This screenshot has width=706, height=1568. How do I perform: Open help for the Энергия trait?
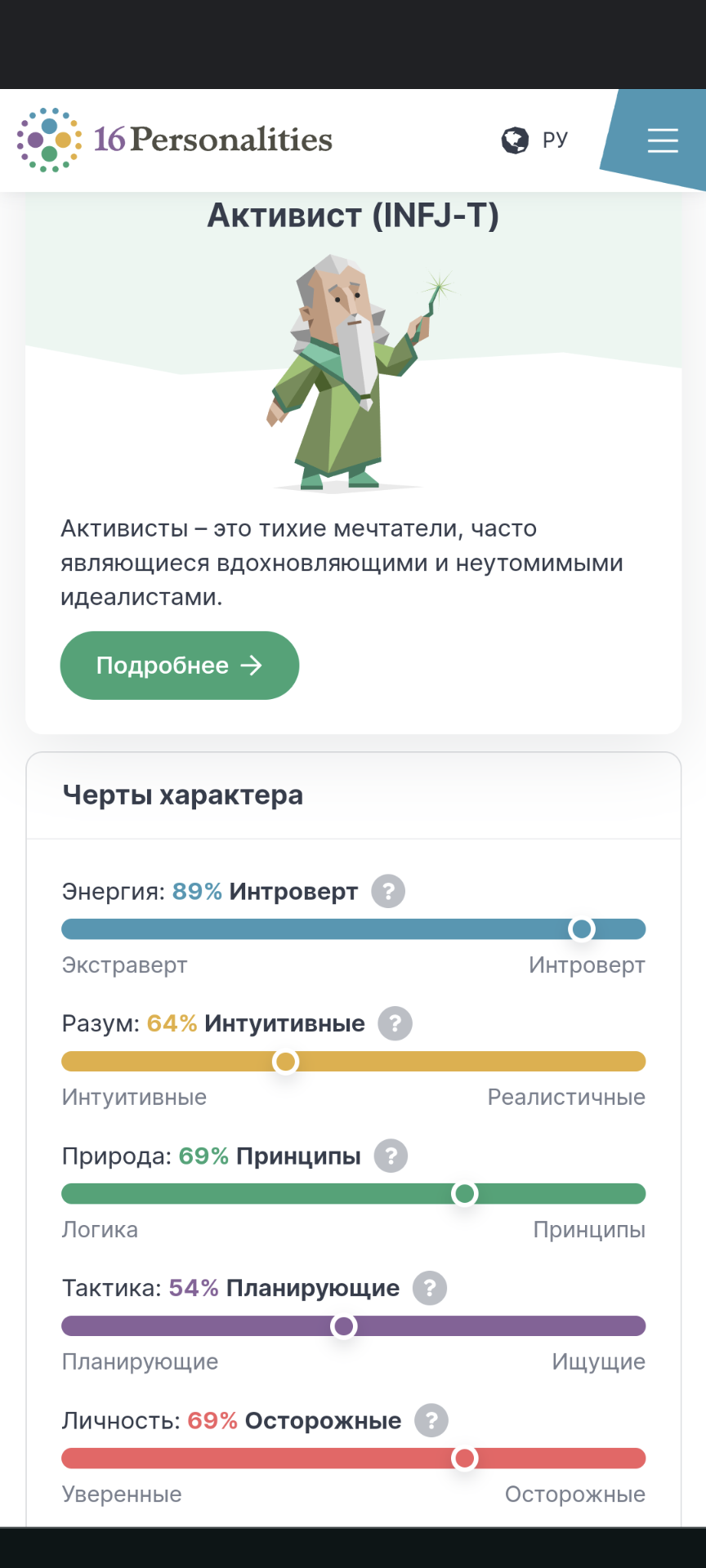388,891
